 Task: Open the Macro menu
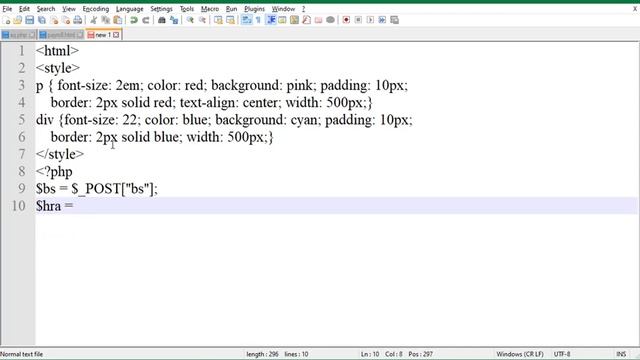(x=210, y=9)
